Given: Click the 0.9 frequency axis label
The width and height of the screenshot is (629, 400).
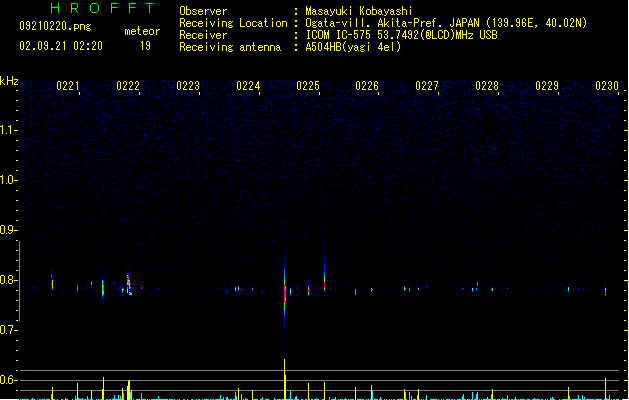Looking at the screenshot, I should tap(8, 230).
